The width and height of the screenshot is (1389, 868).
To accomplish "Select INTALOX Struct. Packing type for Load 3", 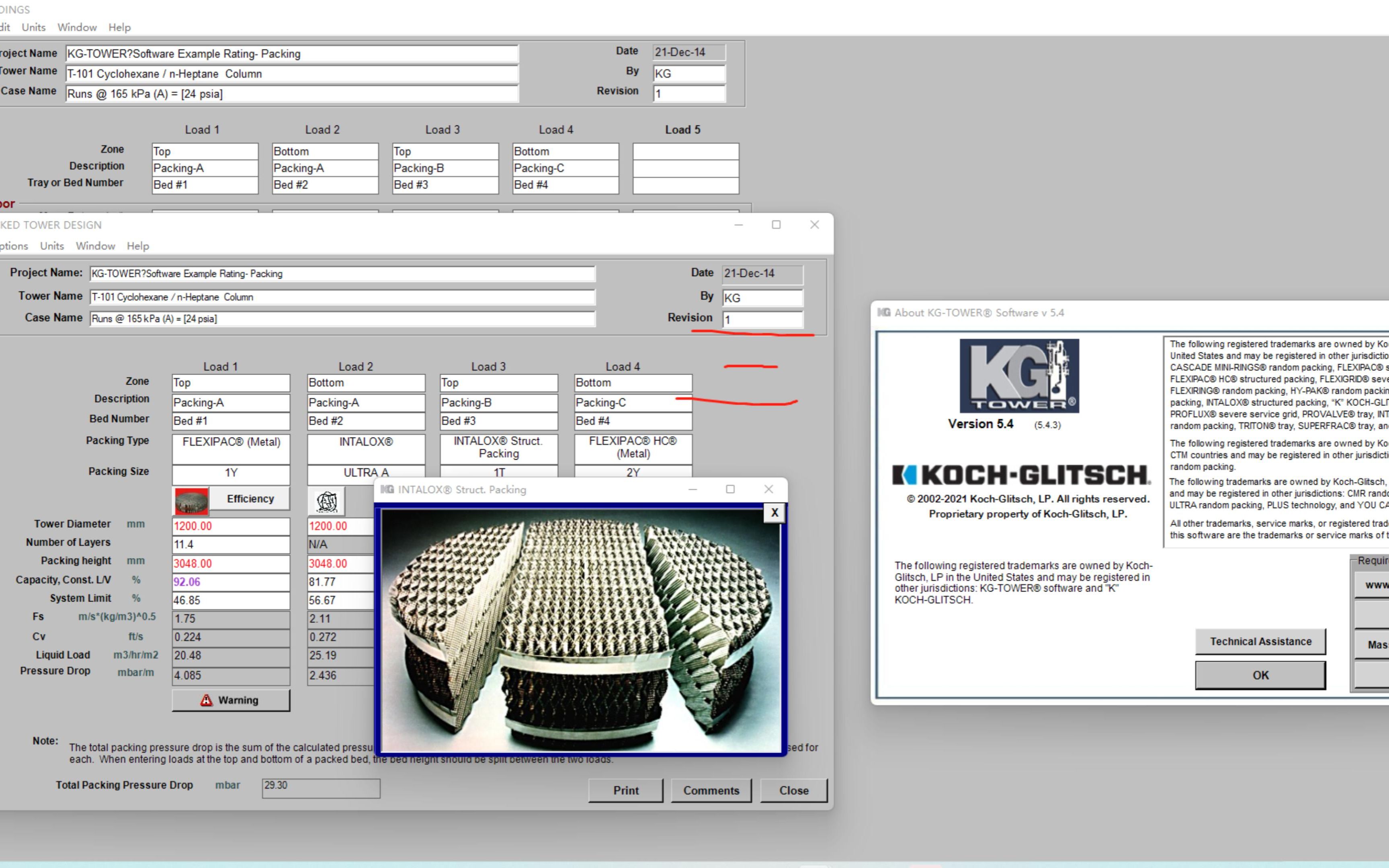I will pos(499,448).
